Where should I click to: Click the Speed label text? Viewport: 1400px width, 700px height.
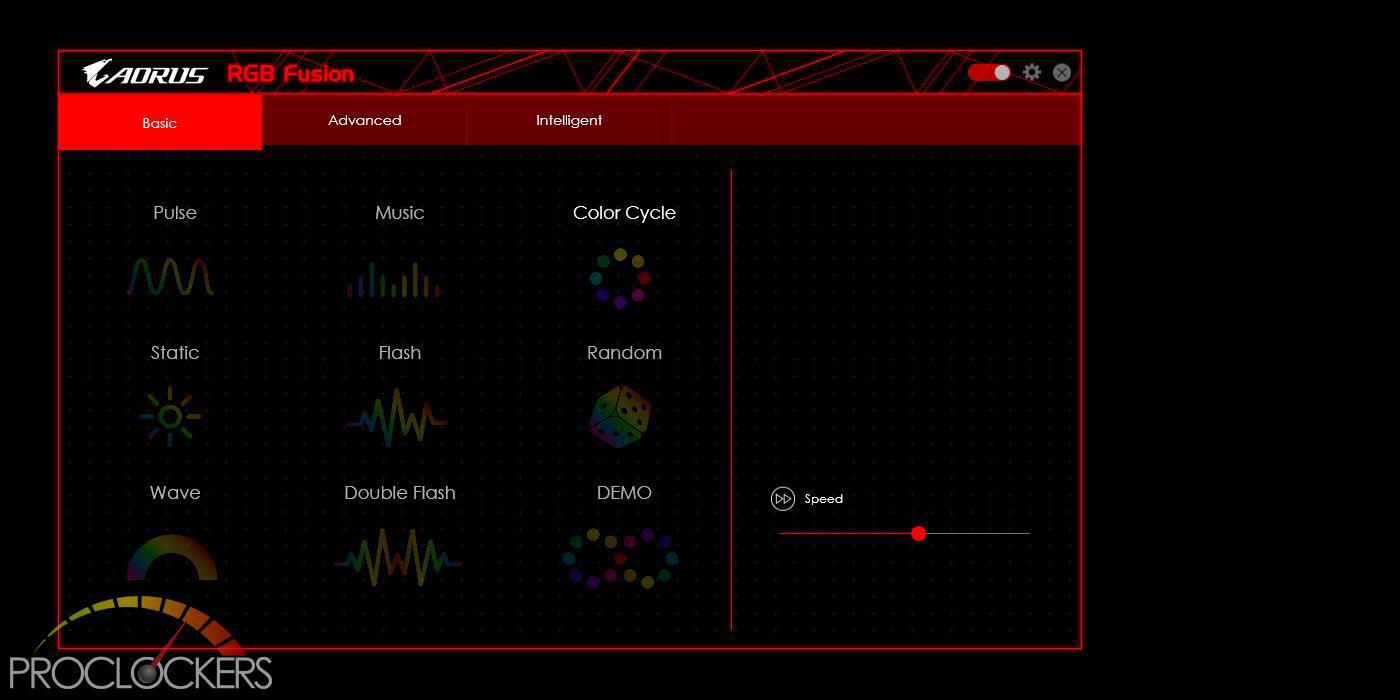point(823,499)
